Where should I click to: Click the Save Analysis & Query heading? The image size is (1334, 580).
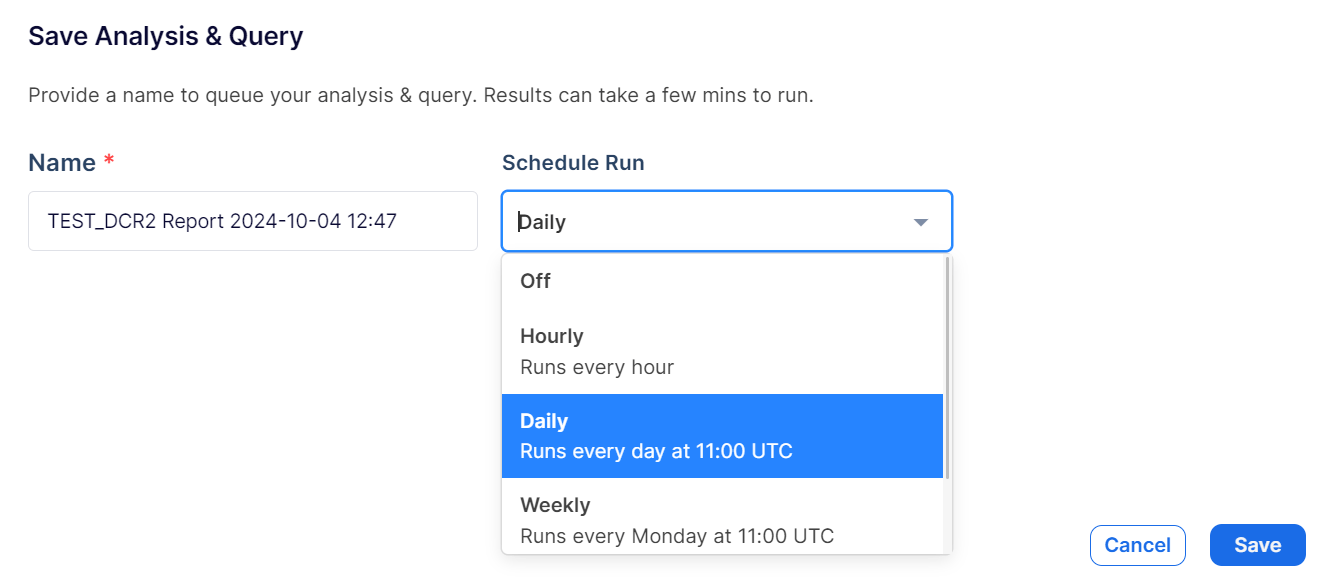pyautogui.click(x=166, y=37)
